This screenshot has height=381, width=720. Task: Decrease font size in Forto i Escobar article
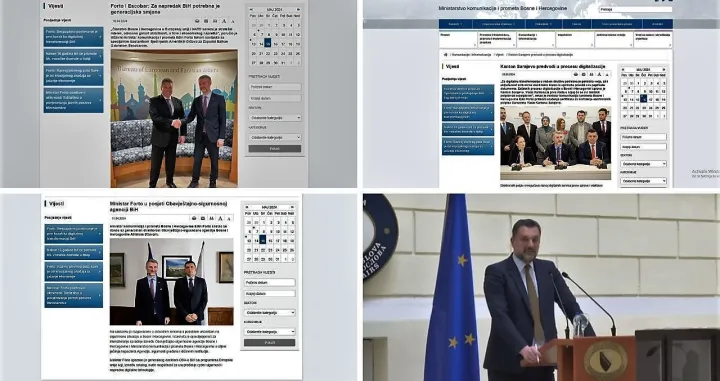(233, 21)
